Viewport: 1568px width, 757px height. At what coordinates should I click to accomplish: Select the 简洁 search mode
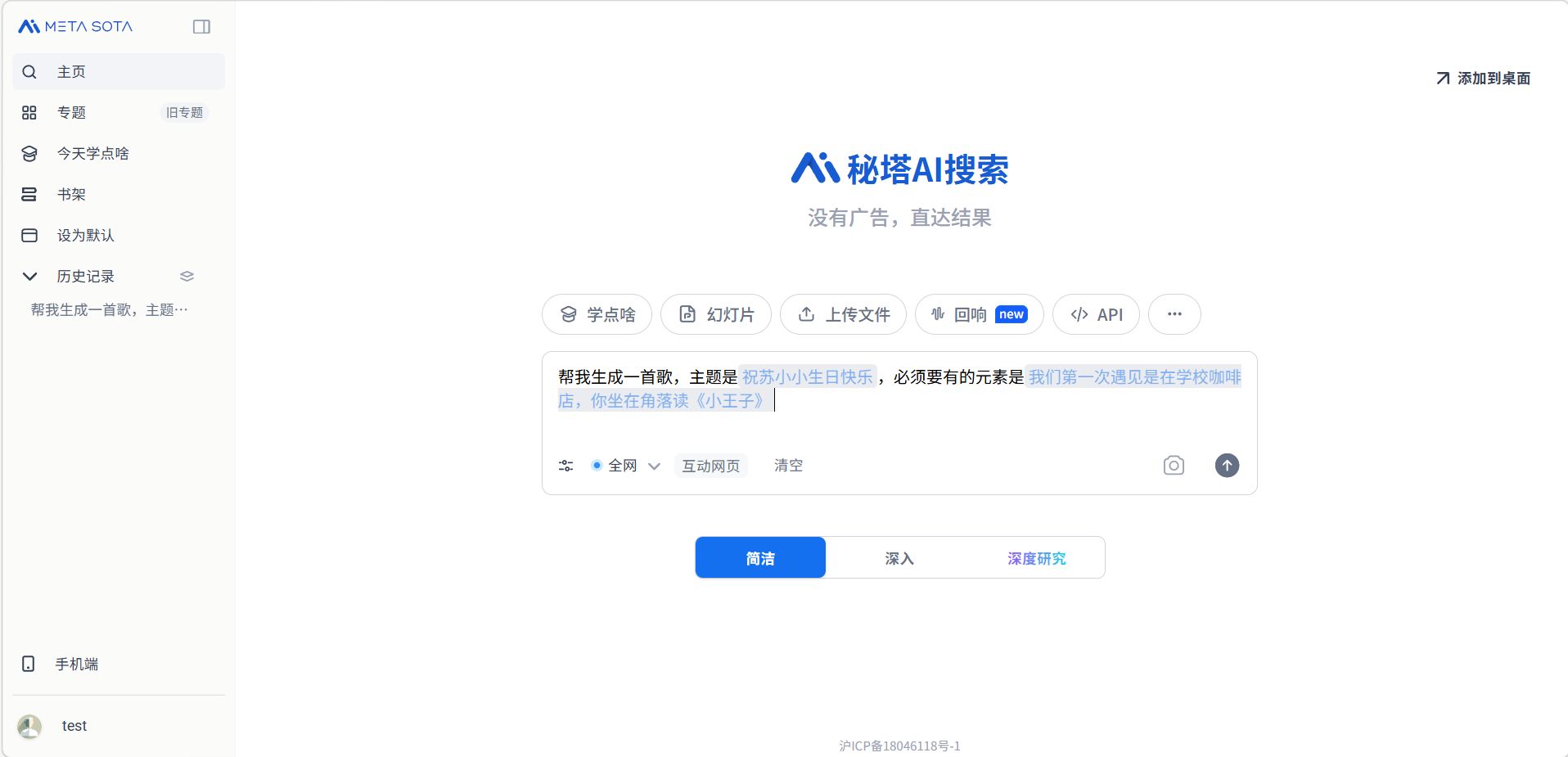coord(760,558)
